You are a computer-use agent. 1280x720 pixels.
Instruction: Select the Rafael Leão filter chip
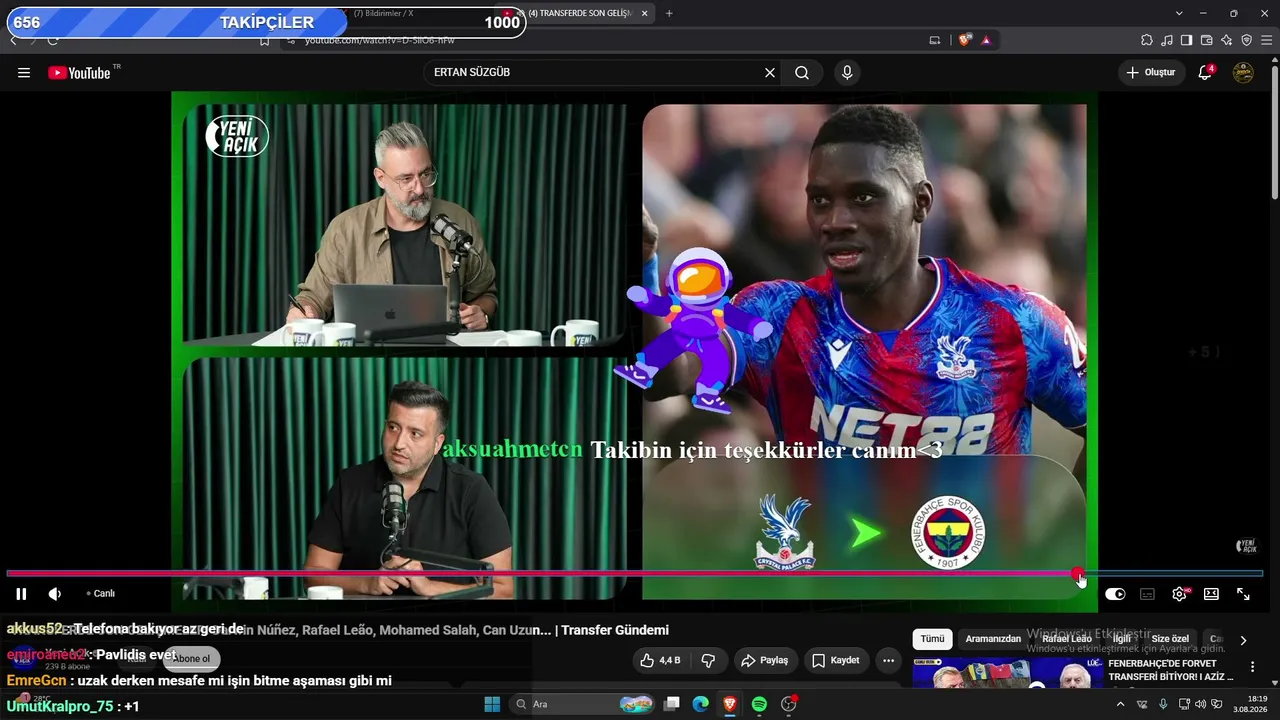pyautogui.click(x=1066, y=639)
